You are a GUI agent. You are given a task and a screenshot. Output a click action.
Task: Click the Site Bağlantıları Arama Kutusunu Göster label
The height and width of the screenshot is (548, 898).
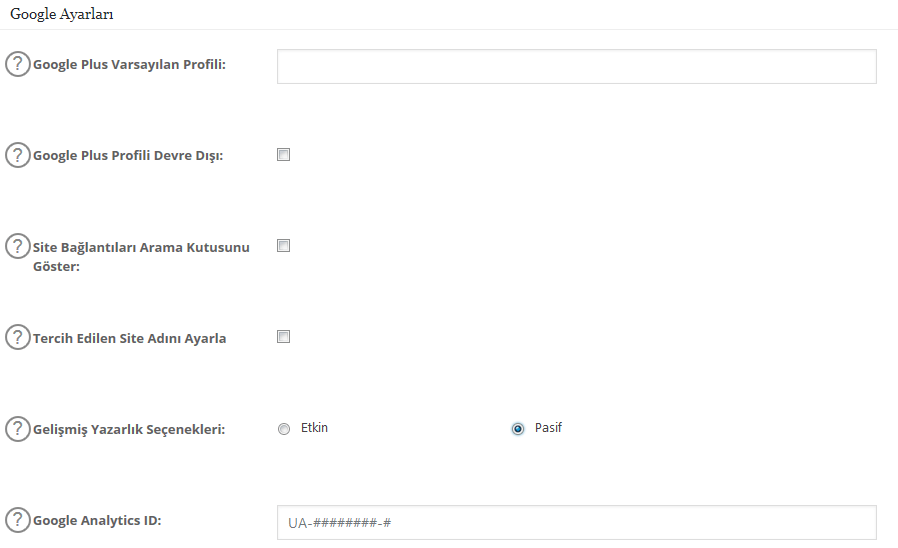141,257
